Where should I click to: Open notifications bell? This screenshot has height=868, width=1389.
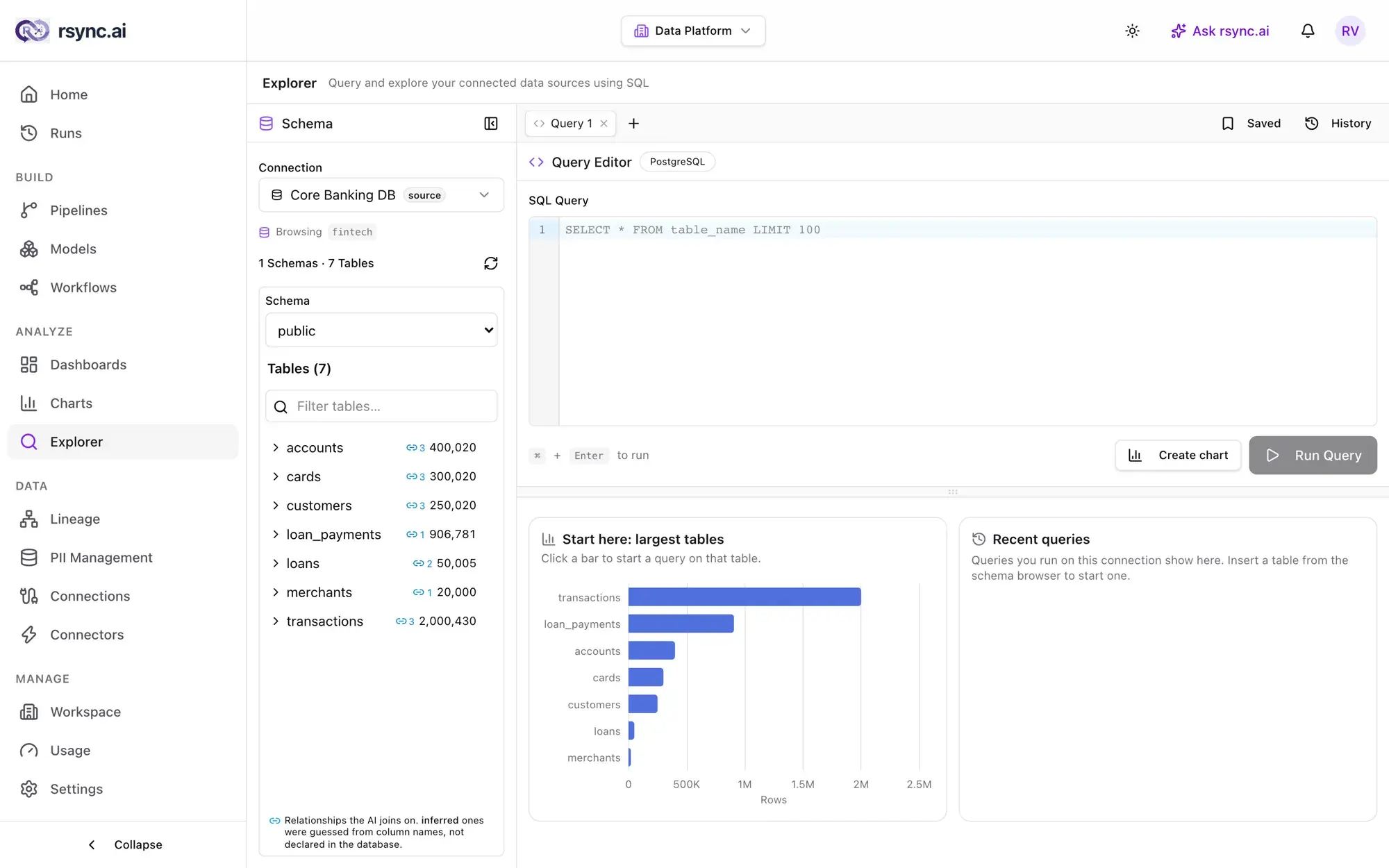pyautogui.click(x=1308, y=31)
